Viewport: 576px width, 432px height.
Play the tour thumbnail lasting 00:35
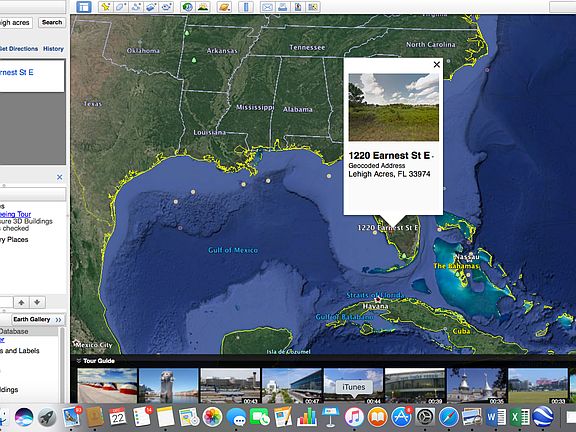[x=476, y=386]
